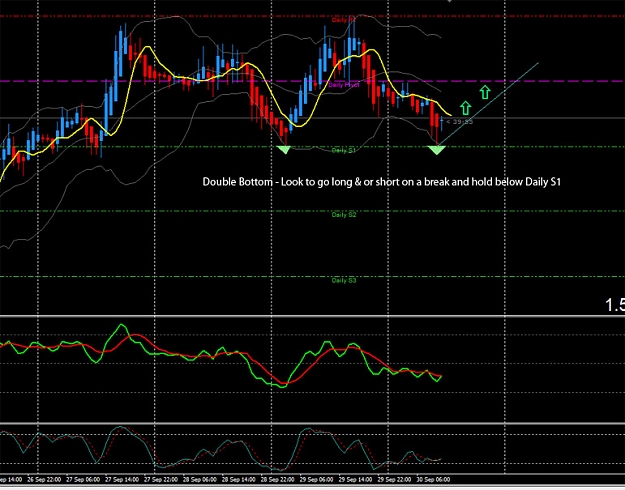Select the '29 Sep 06:00' time label
Image resolution: width=625 pixels, height=490 pixels.
(x=316, y=479)
